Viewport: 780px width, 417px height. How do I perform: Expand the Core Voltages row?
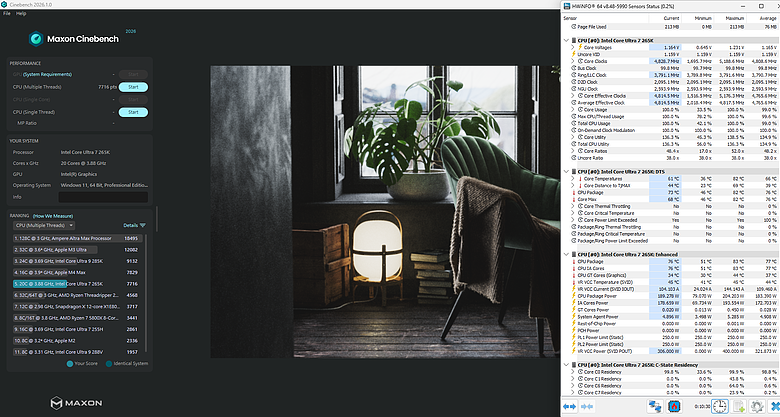coord(573,47)
